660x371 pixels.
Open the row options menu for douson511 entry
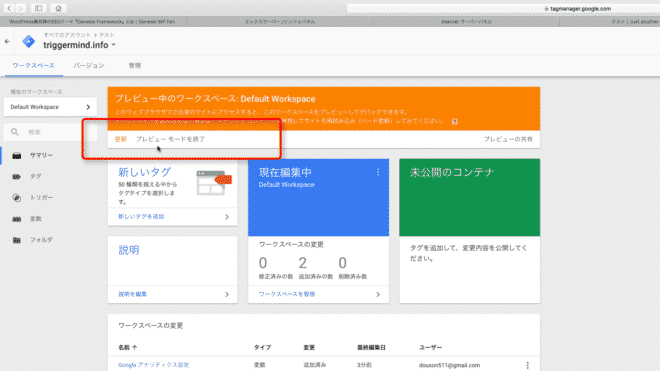click(x=527, y=365)
